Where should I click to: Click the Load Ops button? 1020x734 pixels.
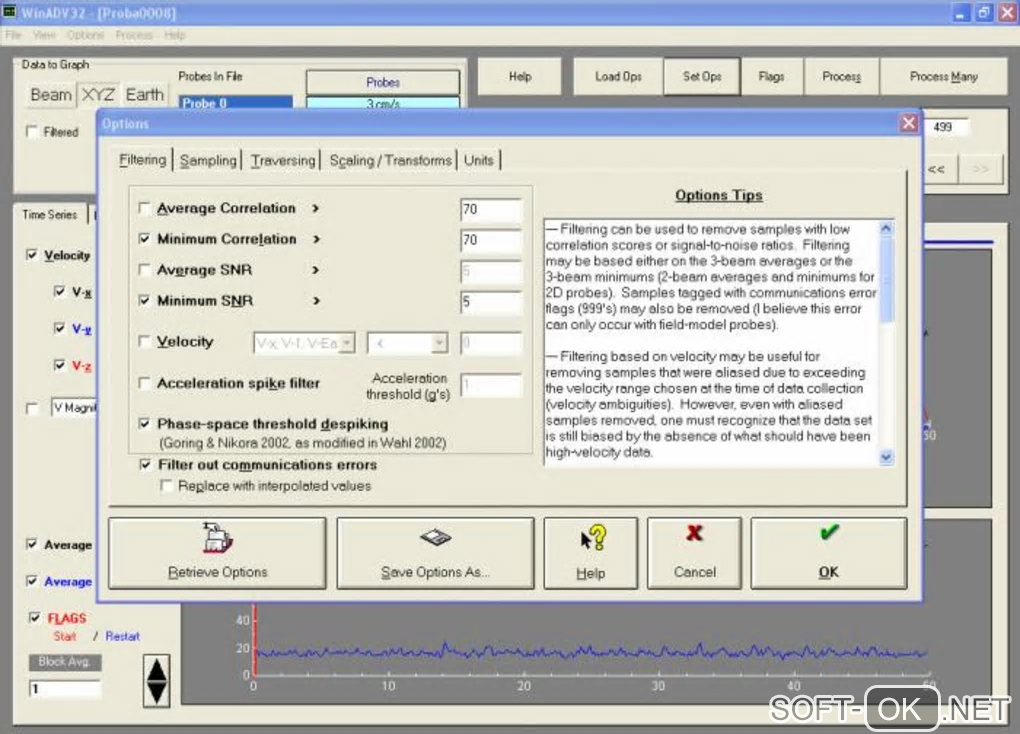618,77
